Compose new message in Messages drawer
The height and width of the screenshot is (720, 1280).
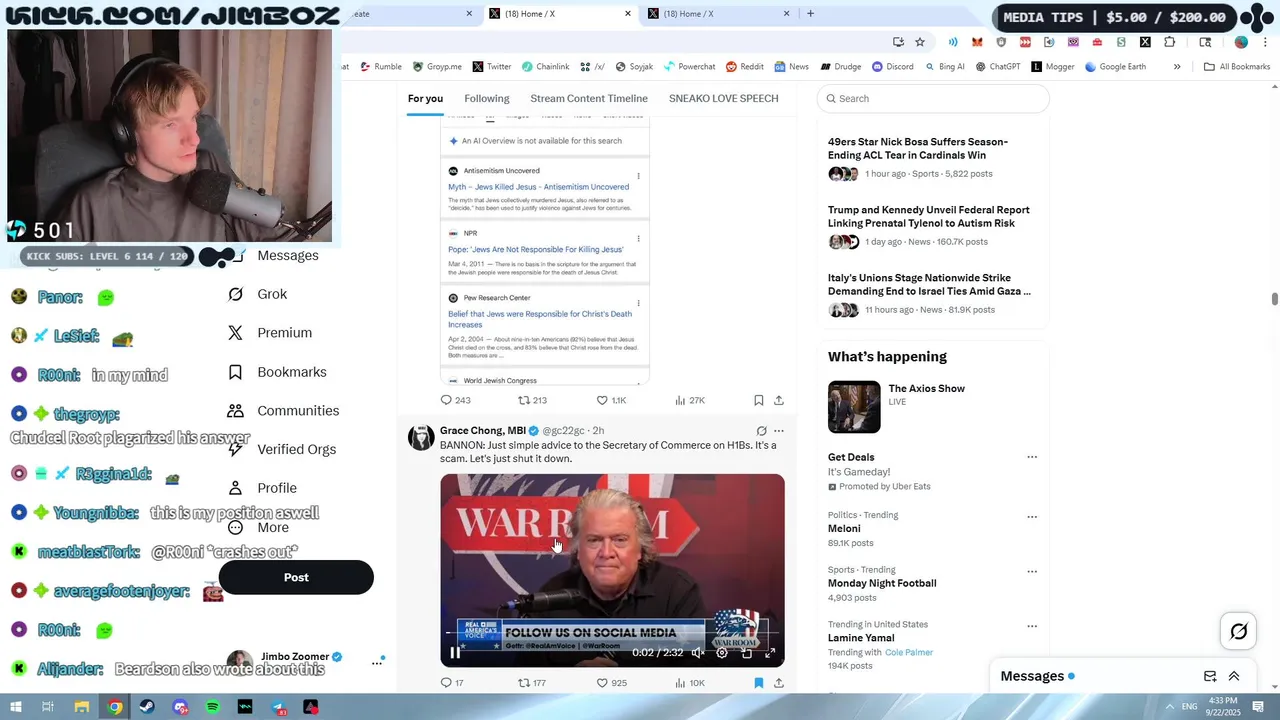click(1210, 676)
